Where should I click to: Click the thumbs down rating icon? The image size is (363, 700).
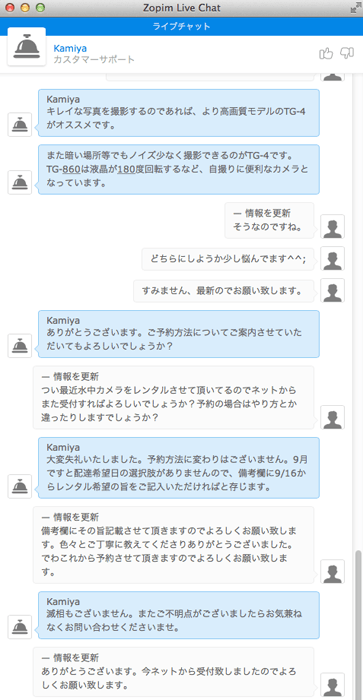[347, 54]
